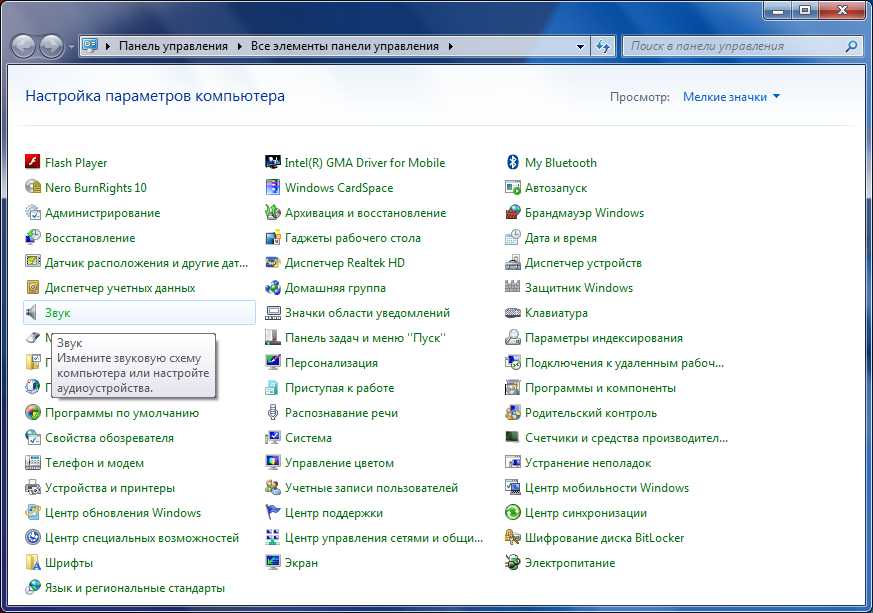Open the Система link

coord(308,438)
